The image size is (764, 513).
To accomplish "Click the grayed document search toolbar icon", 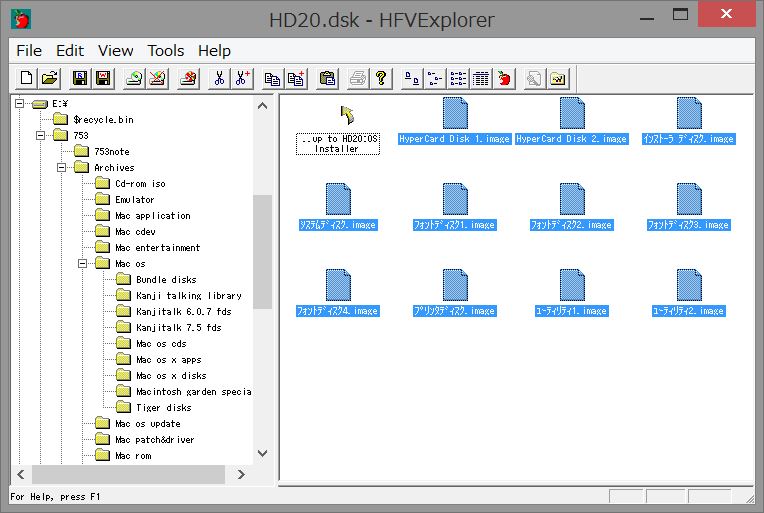I will pyautogui.click(x=535, y=78).
